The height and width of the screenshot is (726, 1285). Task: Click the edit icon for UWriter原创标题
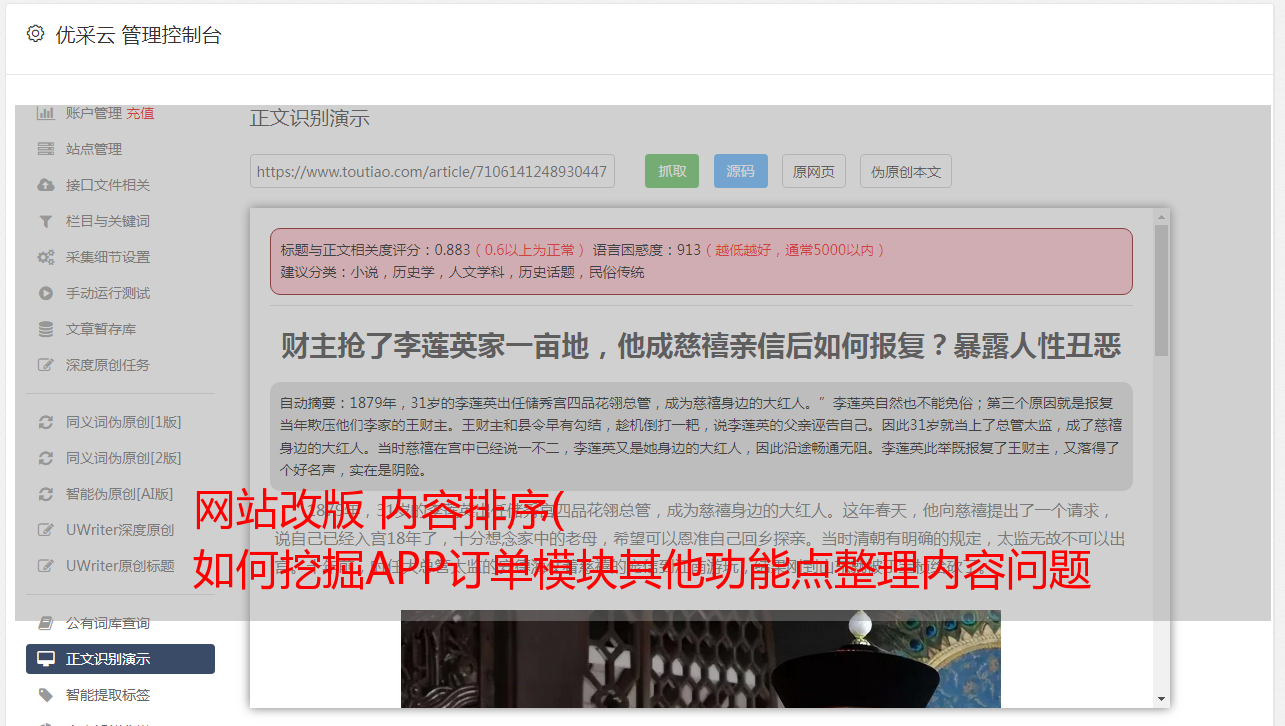click(x=46, y=566)
